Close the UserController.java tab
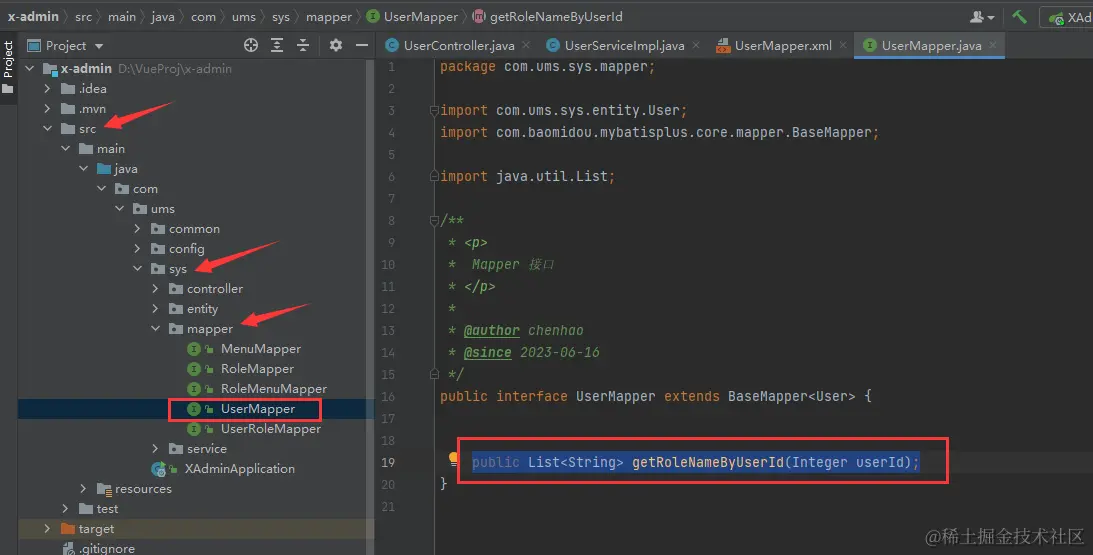Screen dimensions: 1093x555 526,45
